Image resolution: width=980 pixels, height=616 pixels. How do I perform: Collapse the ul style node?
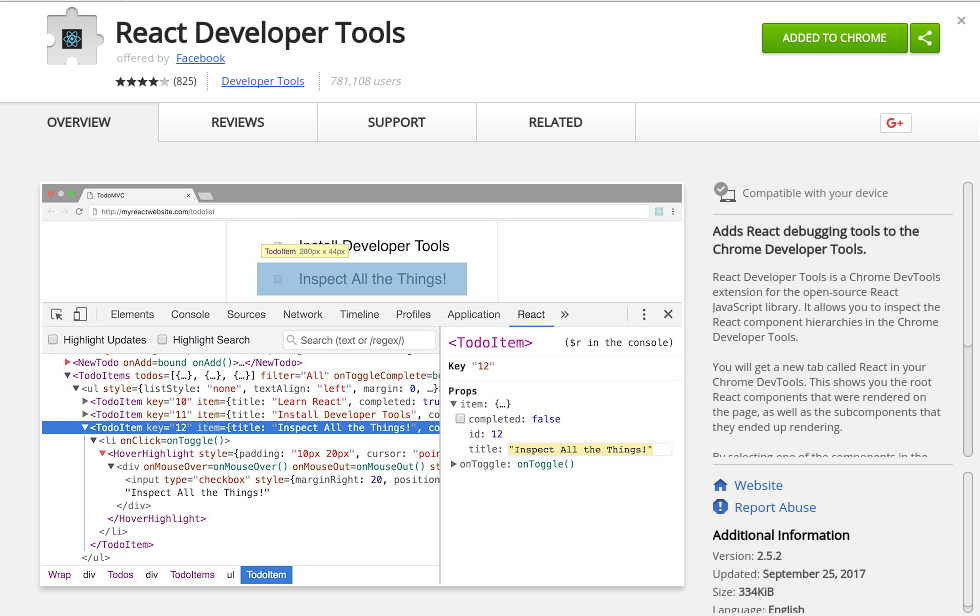click(x=76, y=389)
